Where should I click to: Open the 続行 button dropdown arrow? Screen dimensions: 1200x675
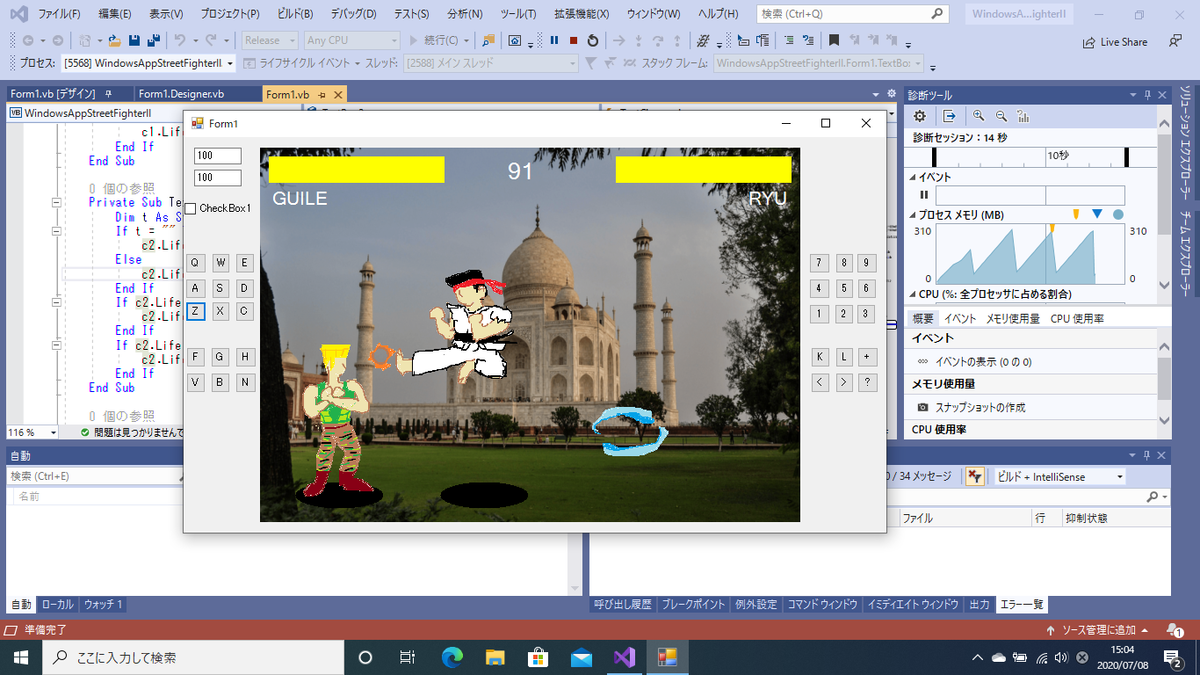(x=466, y=40)
